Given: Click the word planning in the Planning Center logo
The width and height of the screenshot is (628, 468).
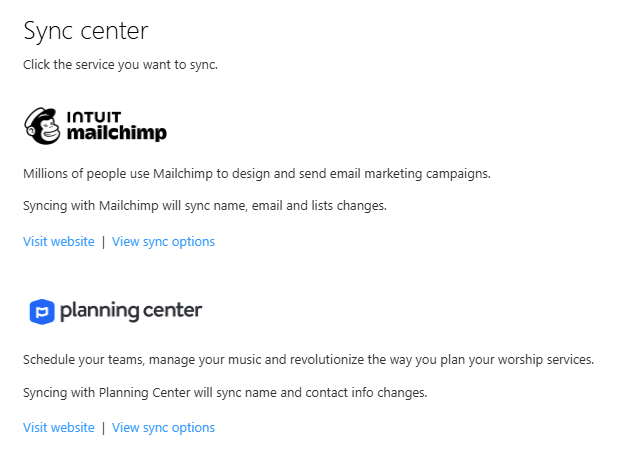Looking at the screenshot, I should click(x=99, y=311).
